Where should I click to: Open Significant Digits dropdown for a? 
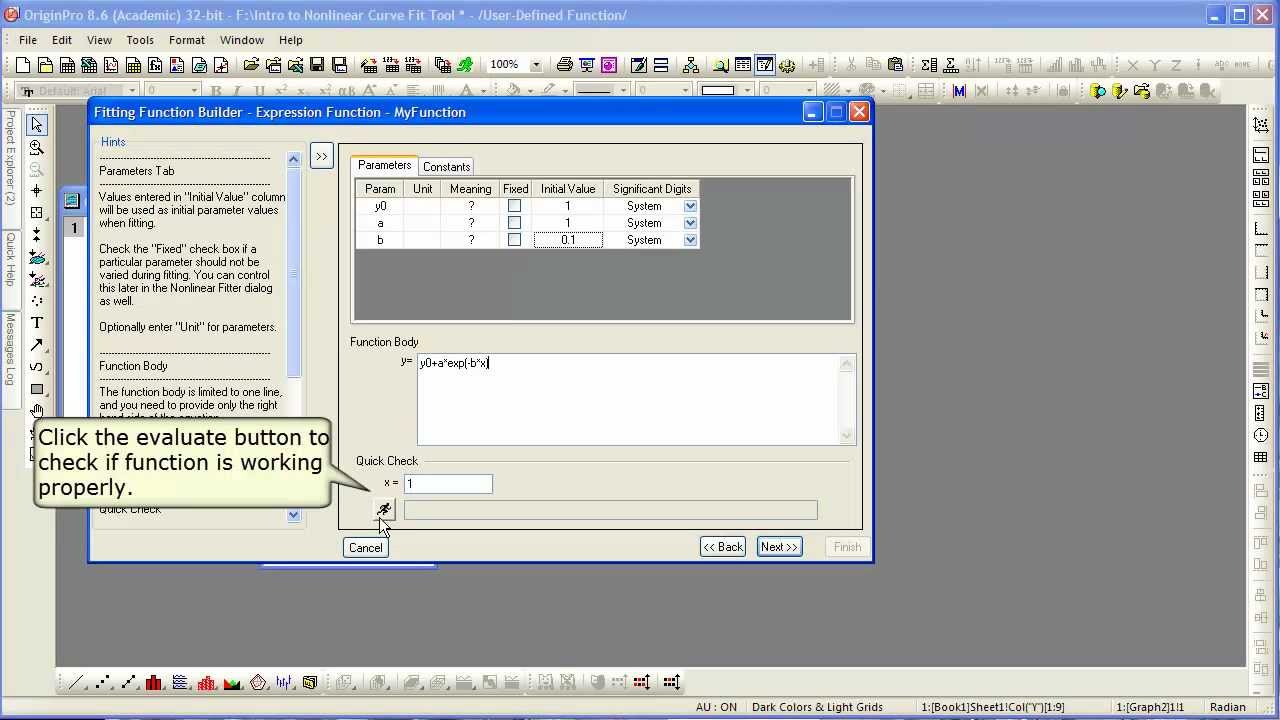tap(690, 223)
